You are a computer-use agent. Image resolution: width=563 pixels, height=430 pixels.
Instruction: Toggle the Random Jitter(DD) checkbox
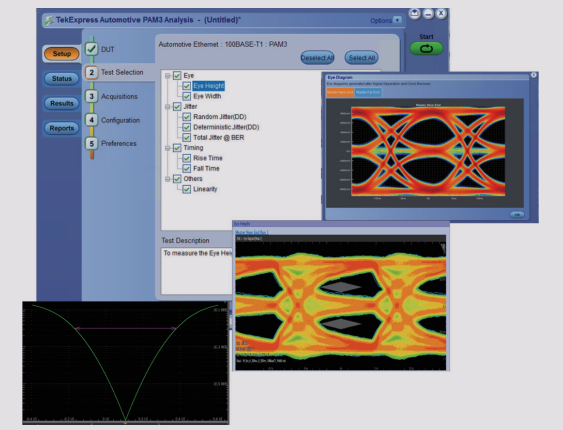click(186, 117)
